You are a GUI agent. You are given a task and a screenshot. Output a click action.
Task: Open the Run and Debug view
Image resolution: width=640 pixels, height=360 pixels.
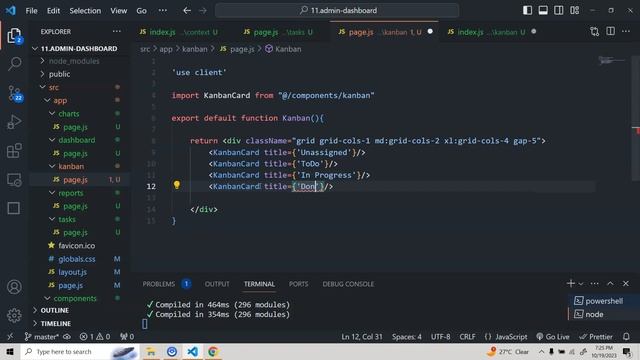pyautogui.click(x=14, y=122)
